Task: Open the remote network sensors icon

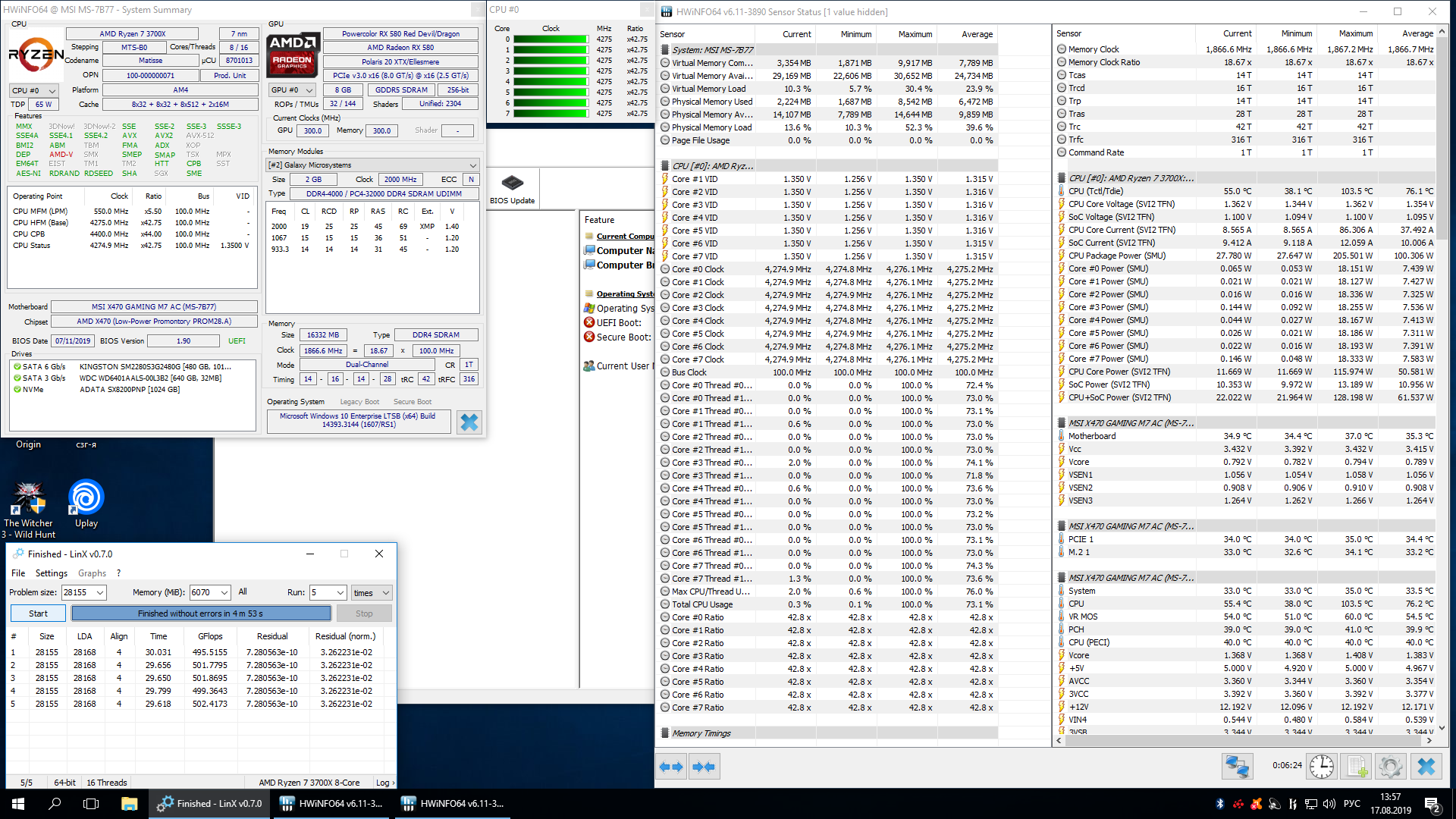Action: (x=1237, y=767)
